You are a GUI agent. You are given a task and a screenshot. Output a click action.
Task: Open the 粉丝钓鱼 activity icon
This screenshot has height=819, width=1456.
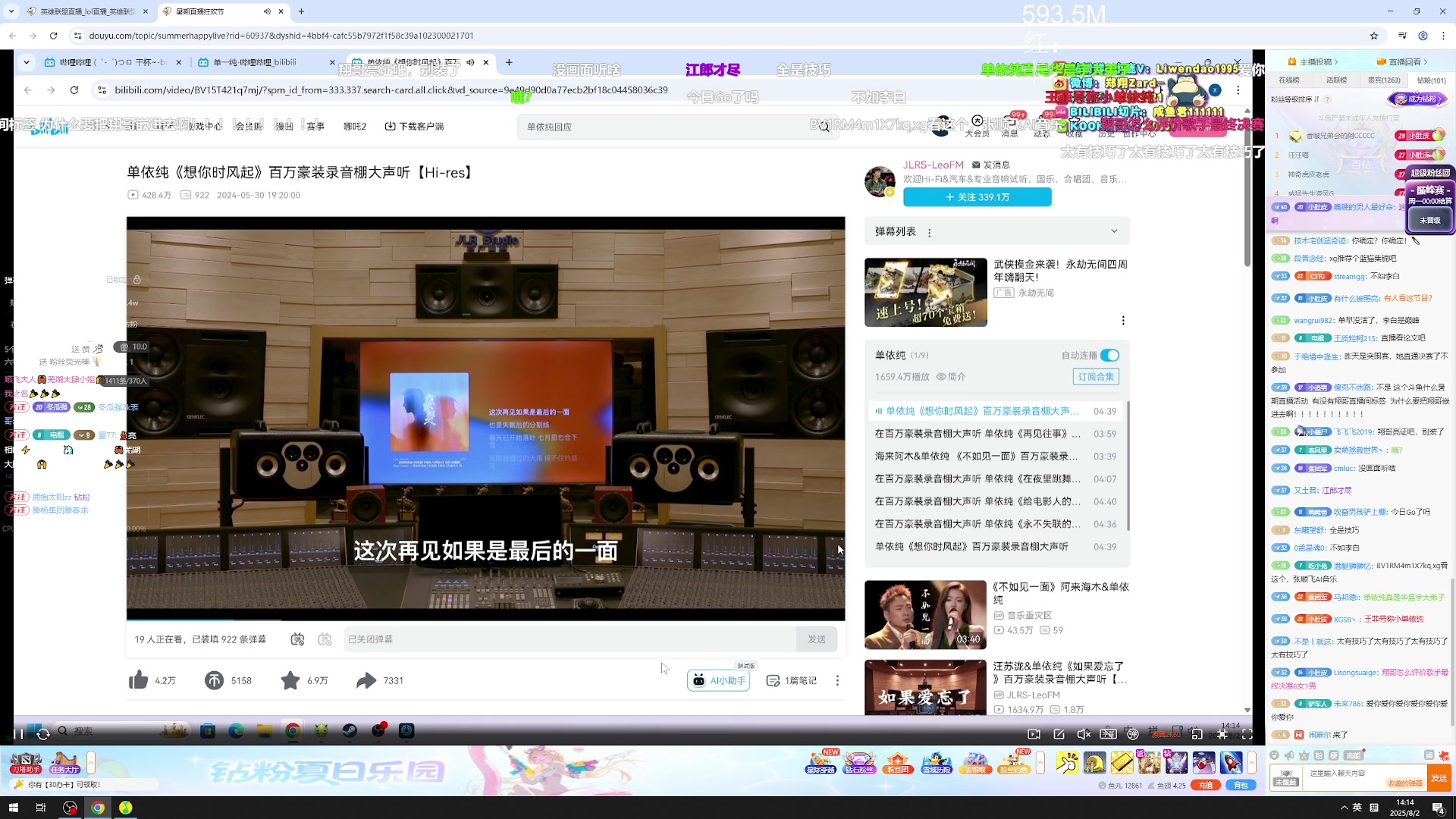[1014, 762]
